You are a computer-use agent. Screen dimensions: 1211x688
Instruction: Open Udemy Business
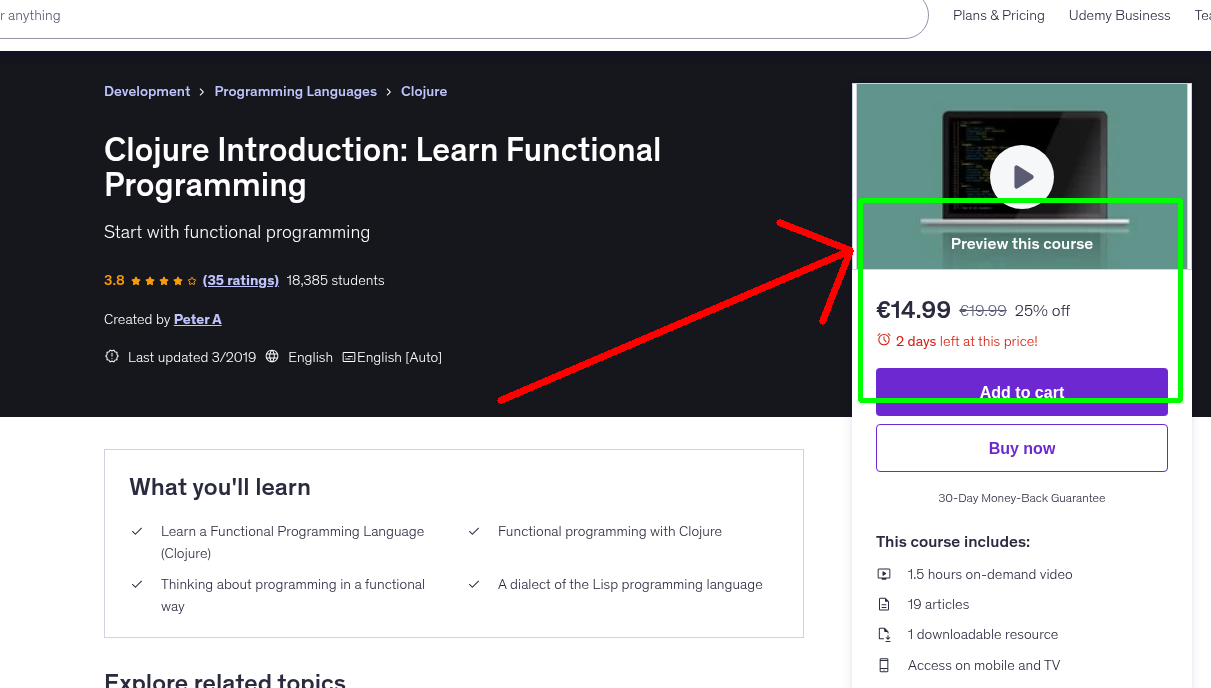point(1119,15)
